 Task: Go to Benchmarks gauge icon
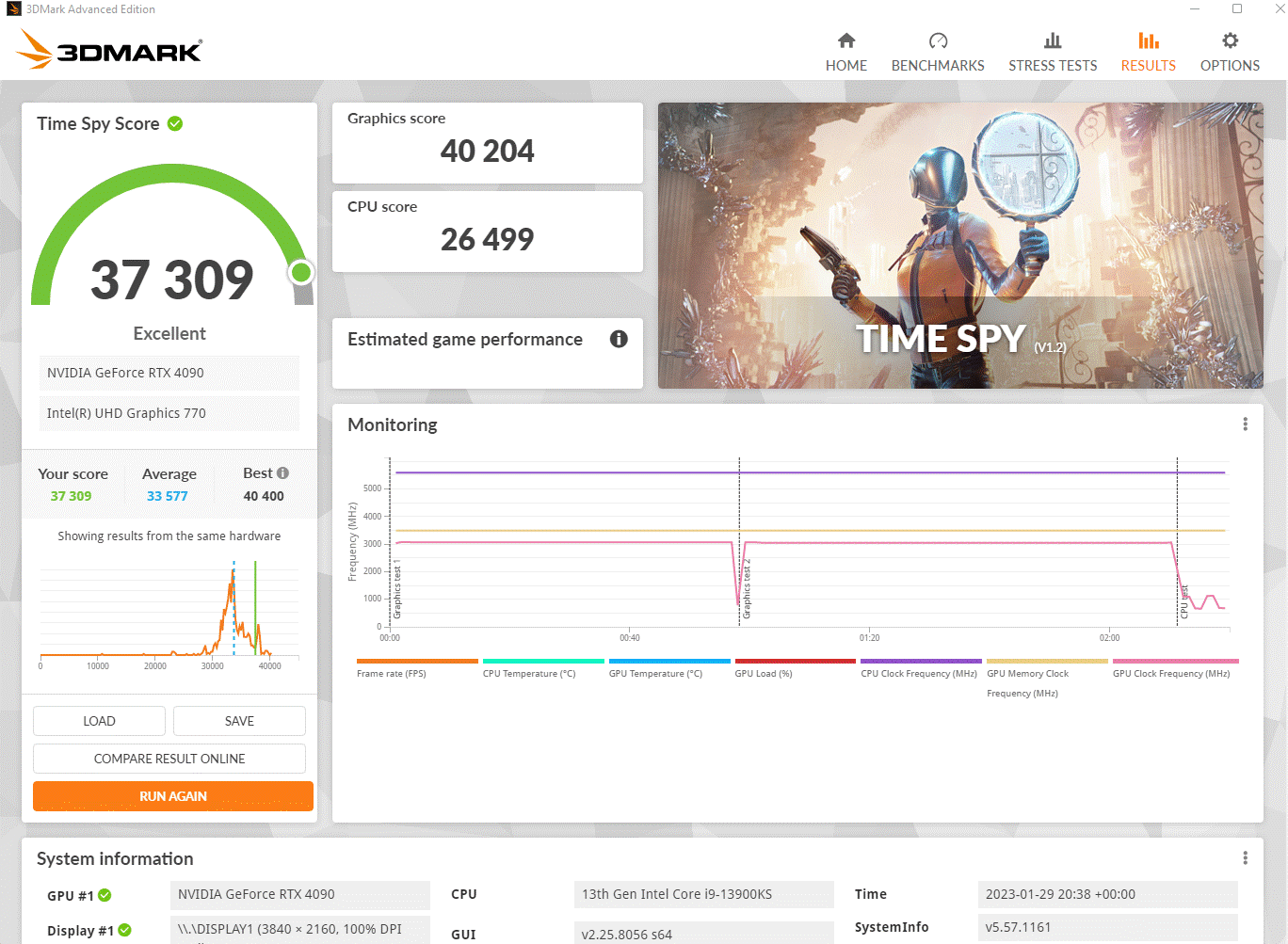(938, 40)
